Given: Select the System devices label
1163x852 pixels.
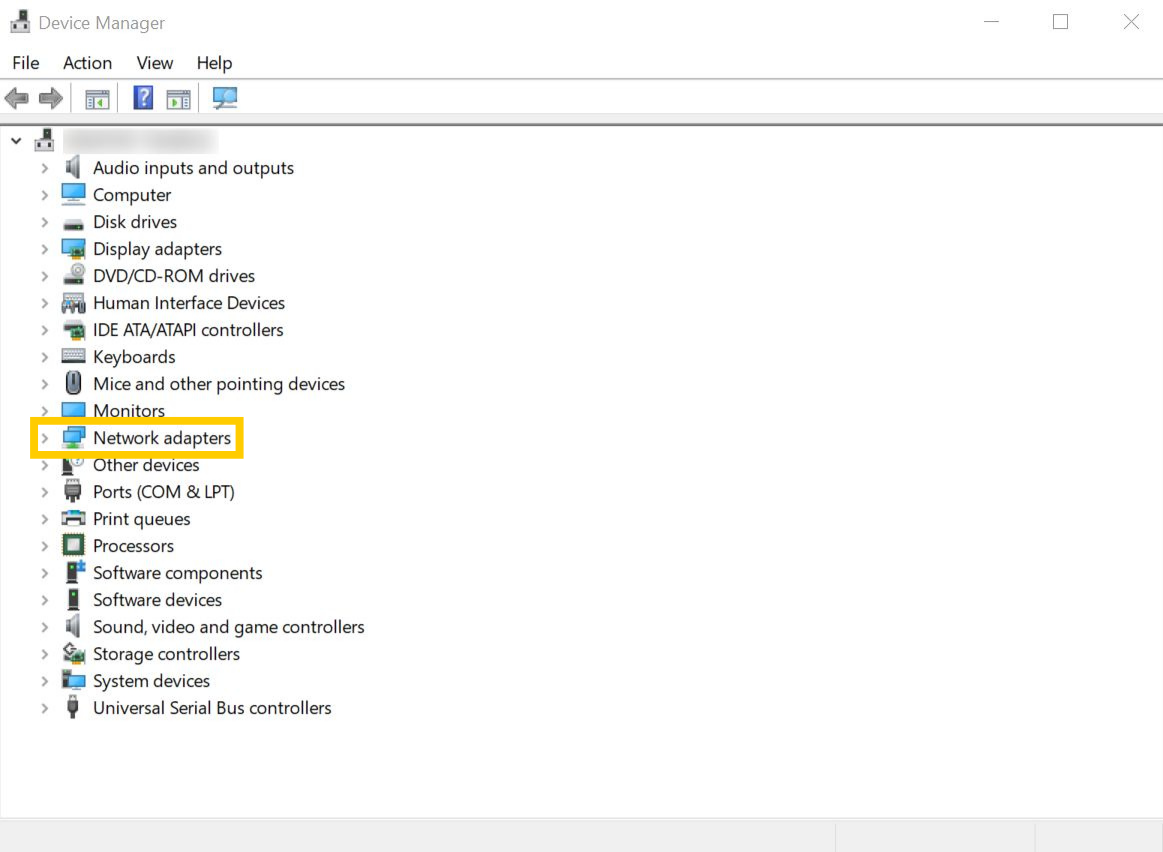Looking at the screenshot, I should coord(151,681).
